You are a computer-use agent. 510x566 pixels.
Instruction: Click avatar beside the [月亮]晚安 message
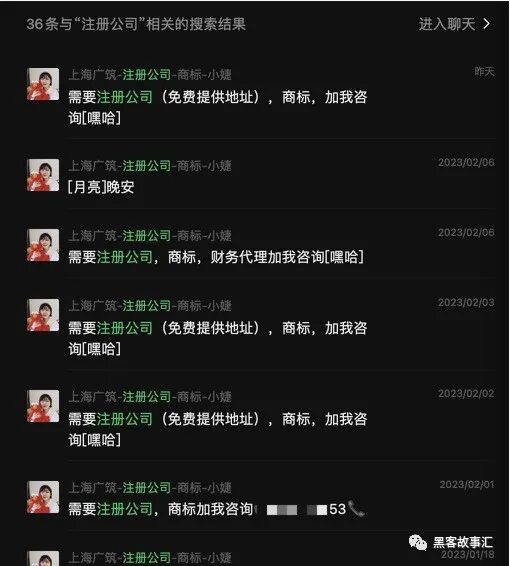click(43, 175)
